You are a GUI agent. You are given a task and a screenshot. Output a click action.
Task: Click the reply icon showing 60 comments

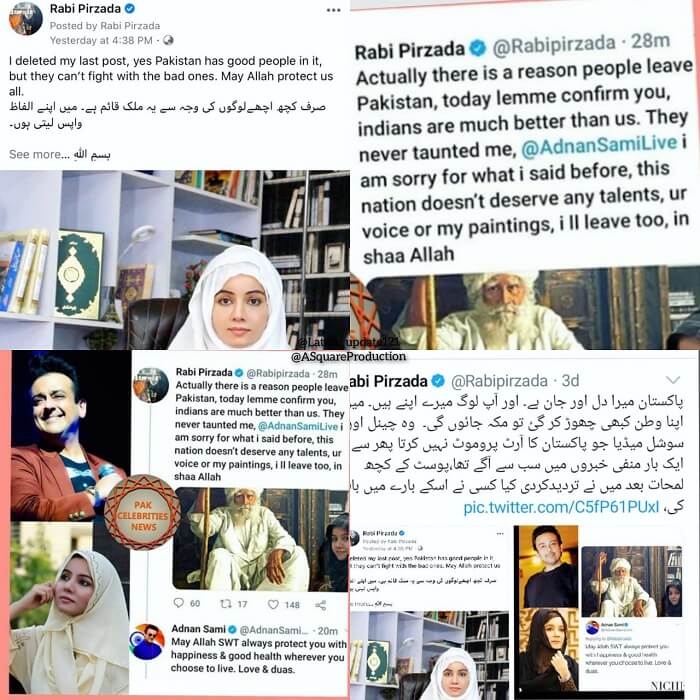tap(179, 603)
